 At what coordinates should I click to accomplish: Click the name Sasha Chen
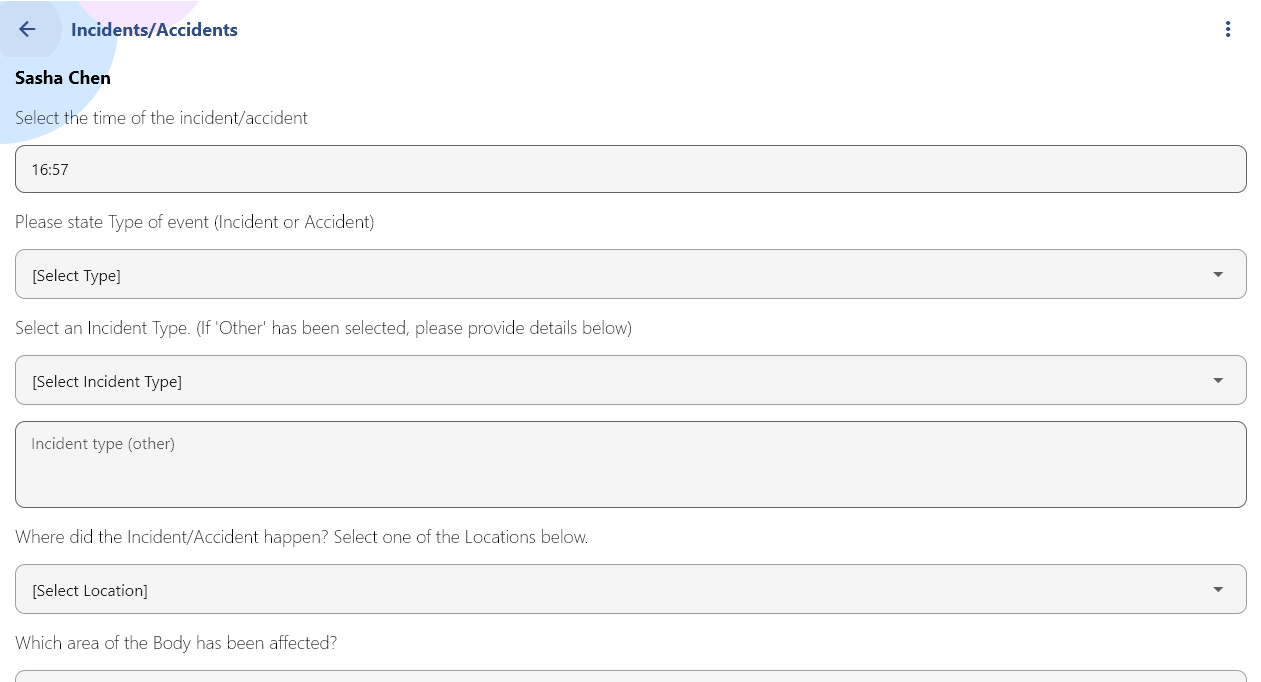click(63, 78)
